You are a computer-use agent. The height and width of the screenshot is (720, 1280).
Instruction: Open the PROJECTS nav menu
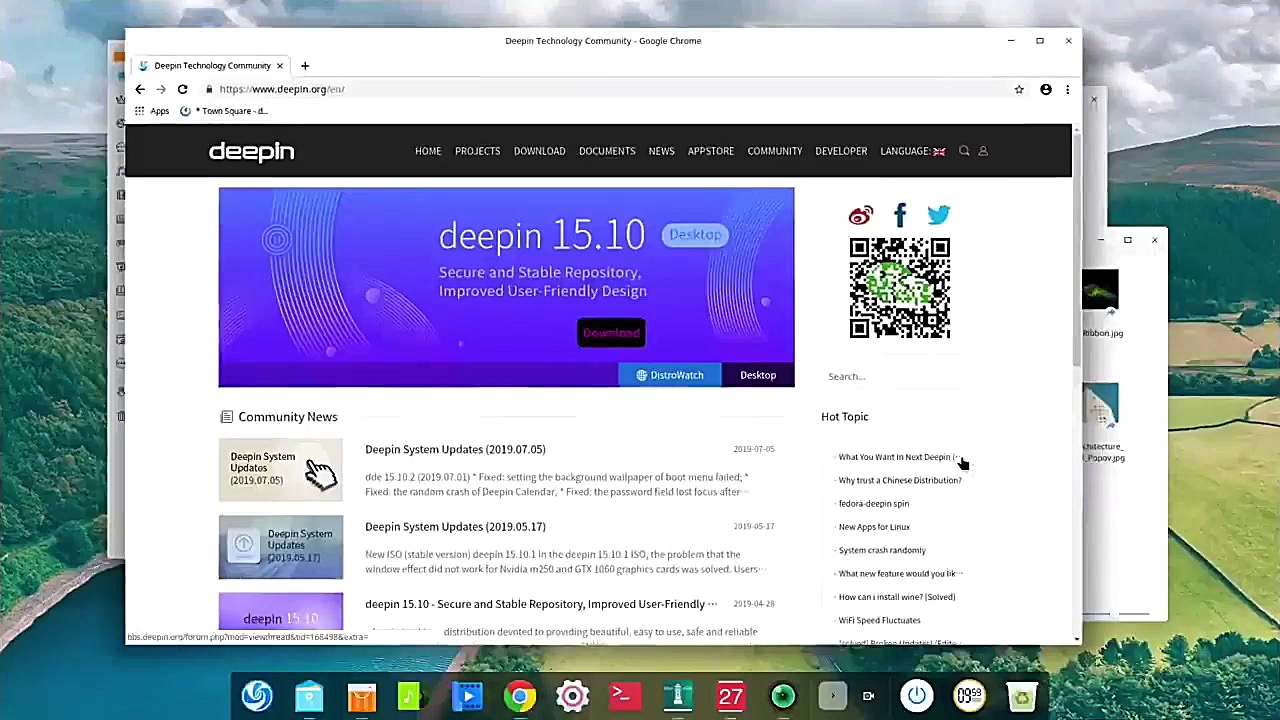(477, 151)
